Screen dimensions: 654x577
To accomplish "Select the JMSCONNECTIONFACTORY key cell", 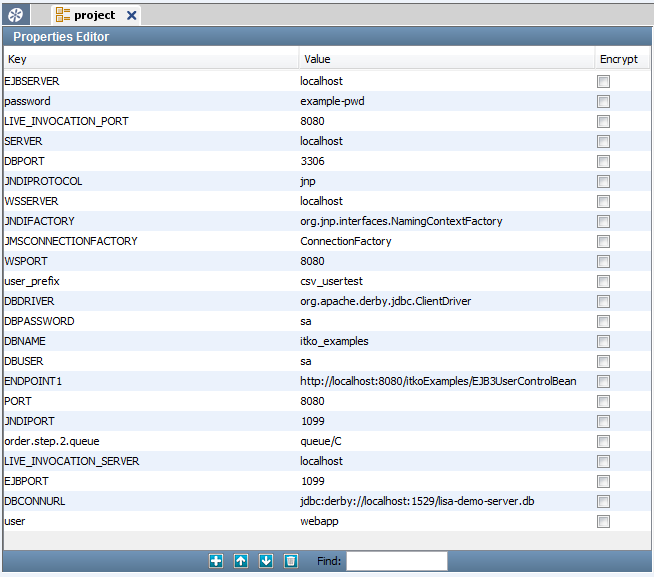I will 151,241.
